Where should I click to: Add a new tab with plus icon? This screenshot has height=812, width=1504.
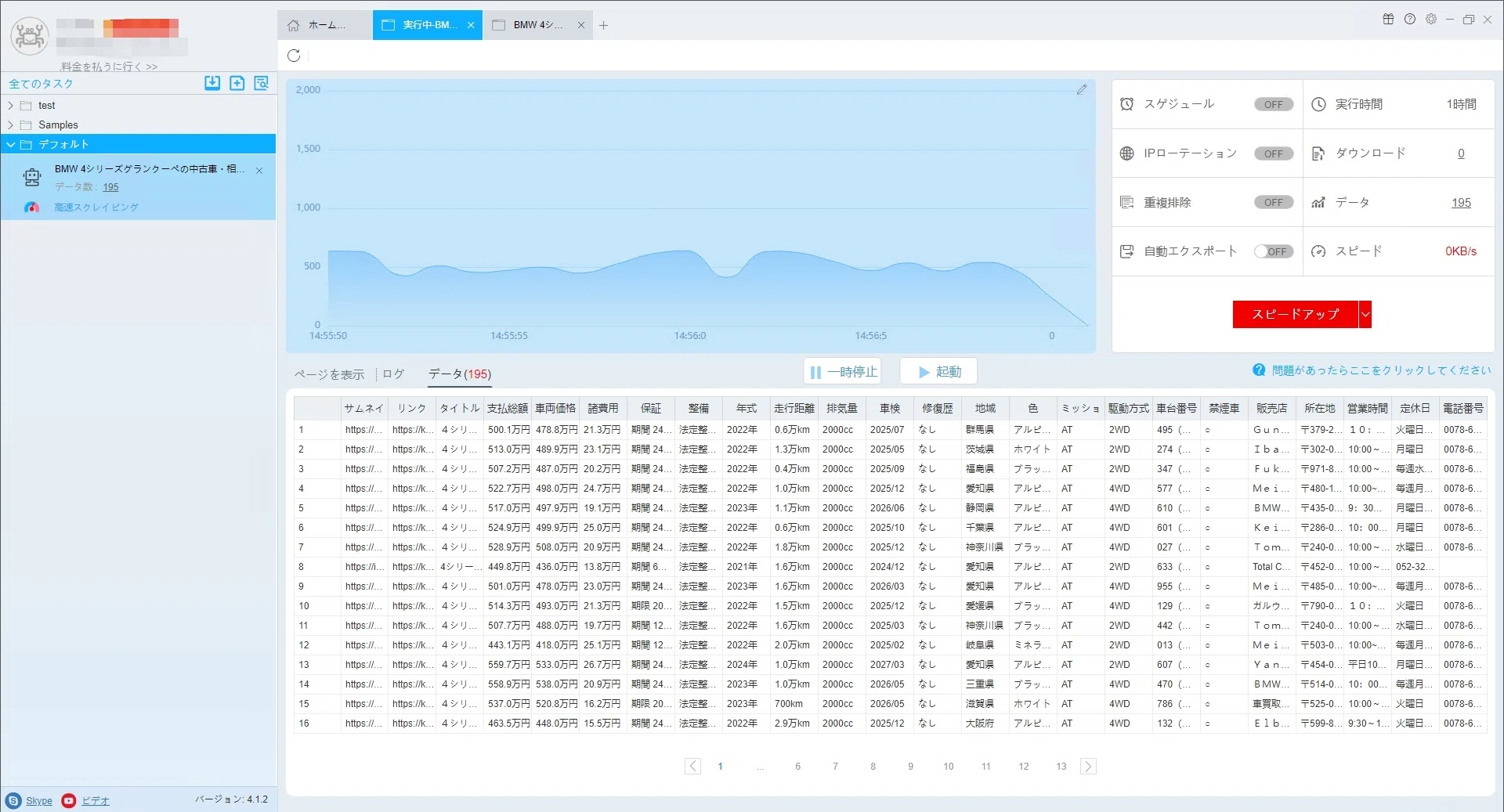coord(603,25)
